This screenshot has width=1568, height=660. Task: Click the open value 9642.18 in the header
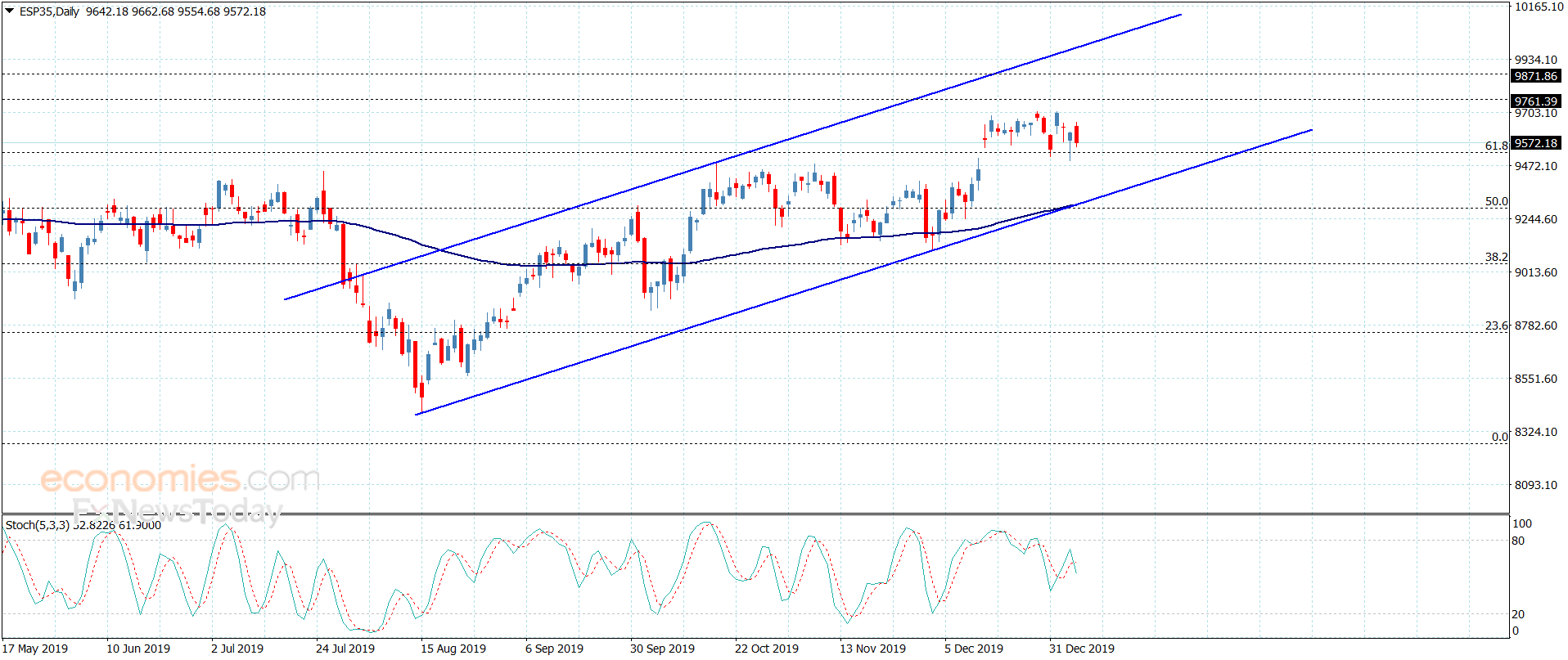(x=107, y=11)
